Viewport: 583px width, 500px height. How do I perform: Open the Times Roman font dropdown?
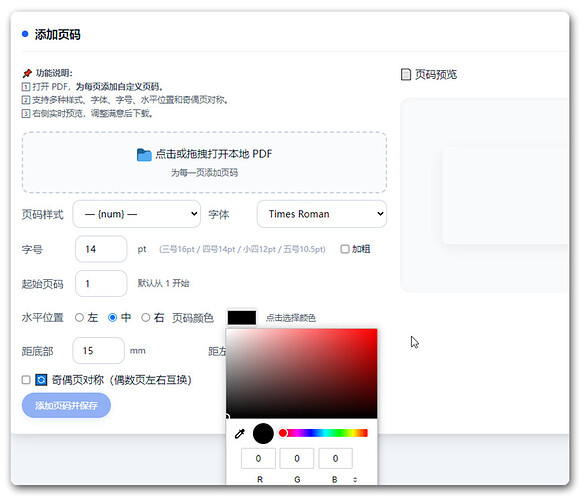[x=322, y=214]
